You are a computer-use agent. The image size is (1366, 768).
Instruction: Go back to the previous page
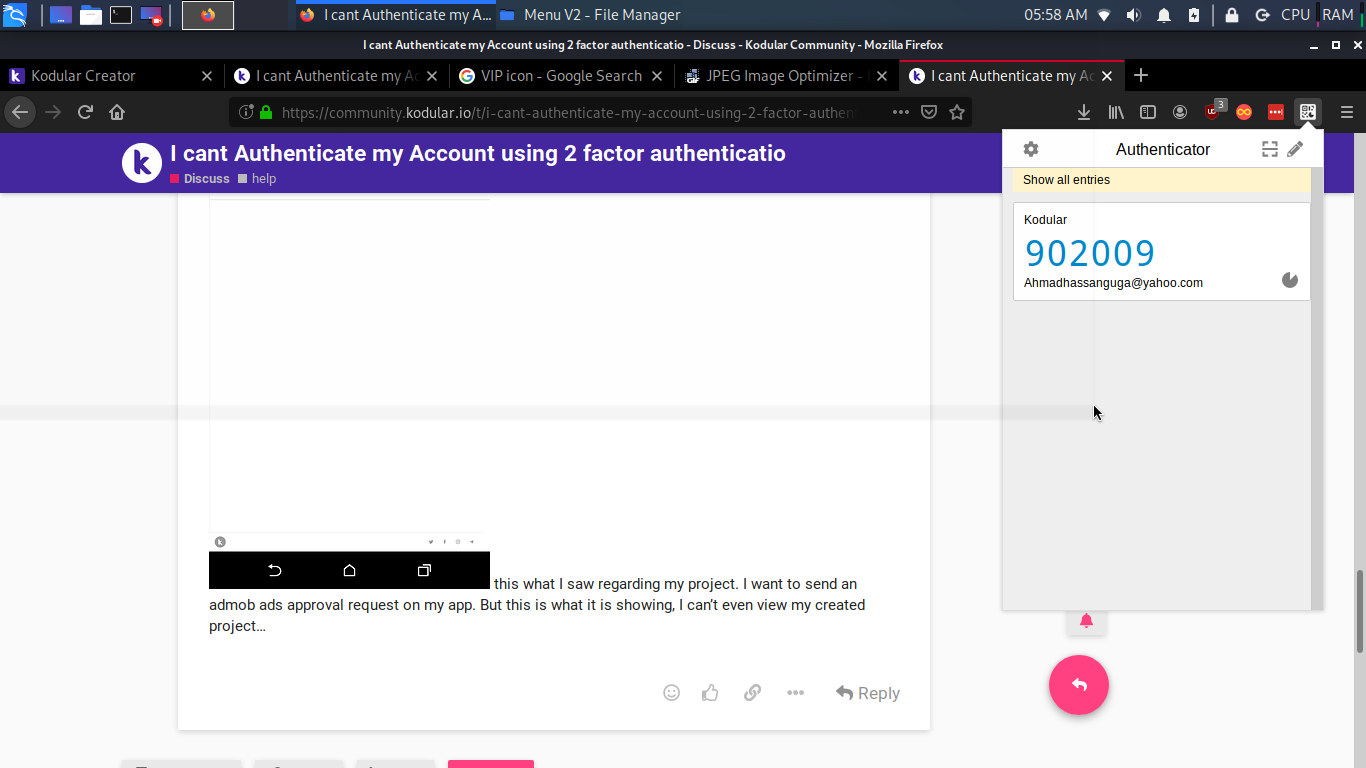click(20, 112)
